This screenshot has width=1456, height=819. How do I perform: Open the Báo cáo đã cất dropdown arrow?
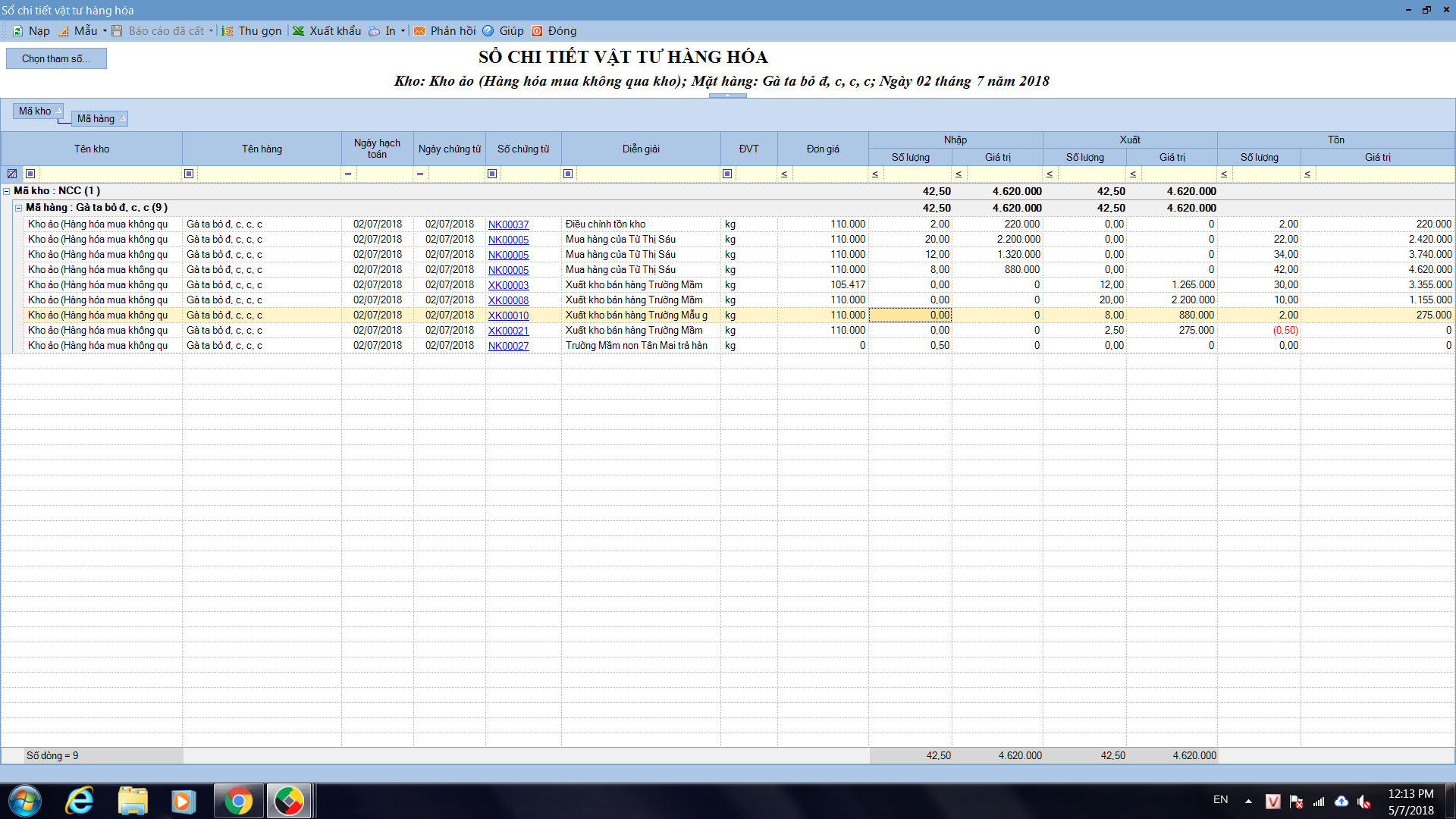tap(211, 31)
